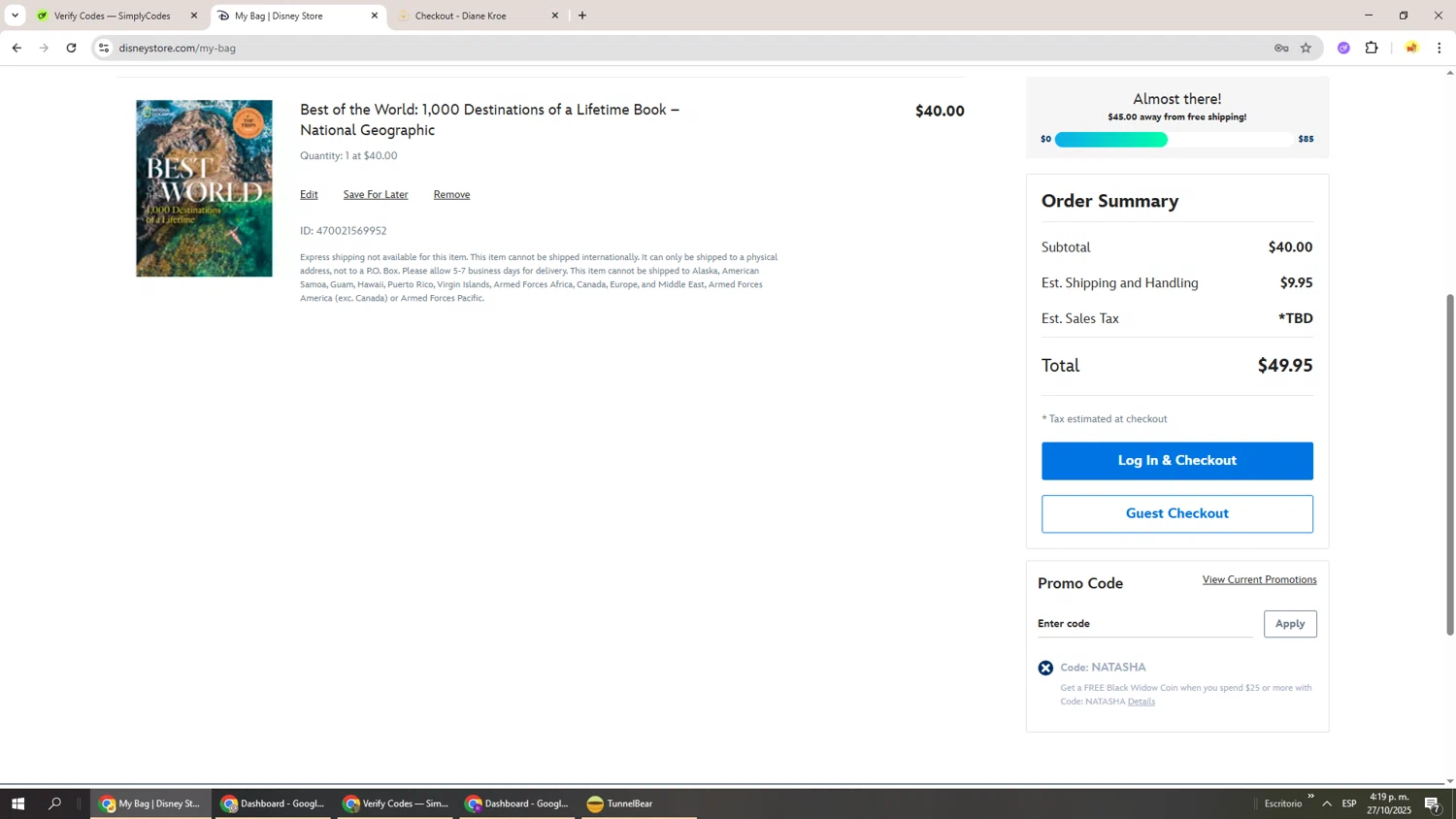1456x819 pixels.
Task: Click the Total $49.95 amount
Action: pos(1285,366)
